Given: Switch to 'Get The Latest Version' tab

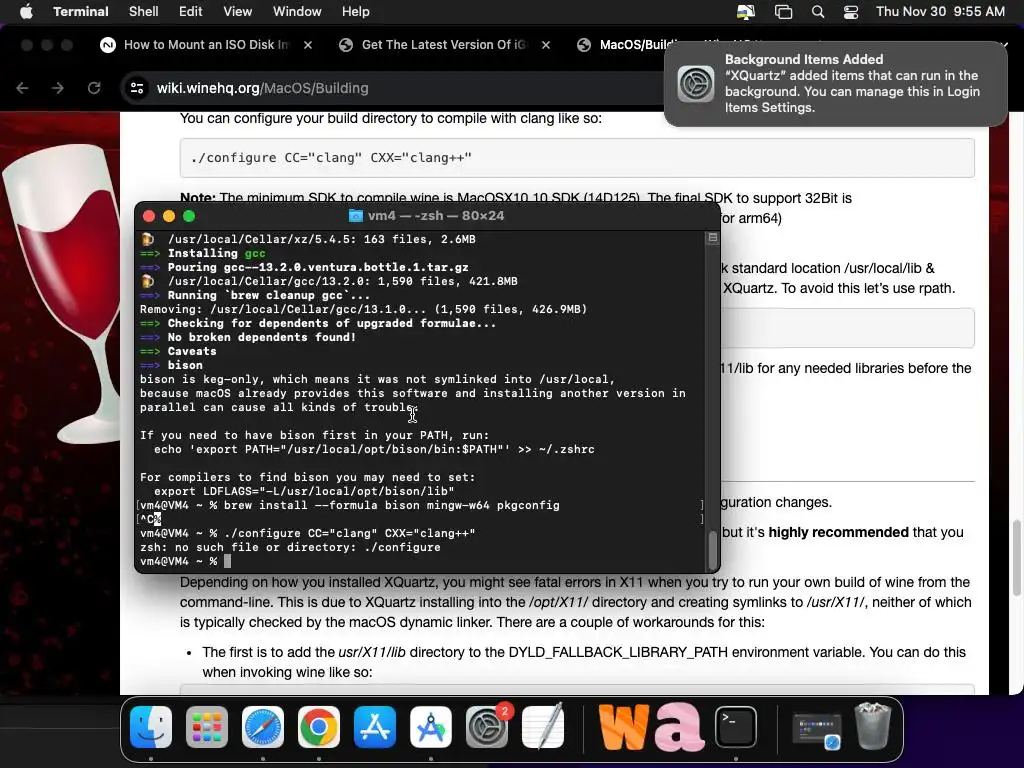Looking at the screenshot, I should tap(443, 44).
